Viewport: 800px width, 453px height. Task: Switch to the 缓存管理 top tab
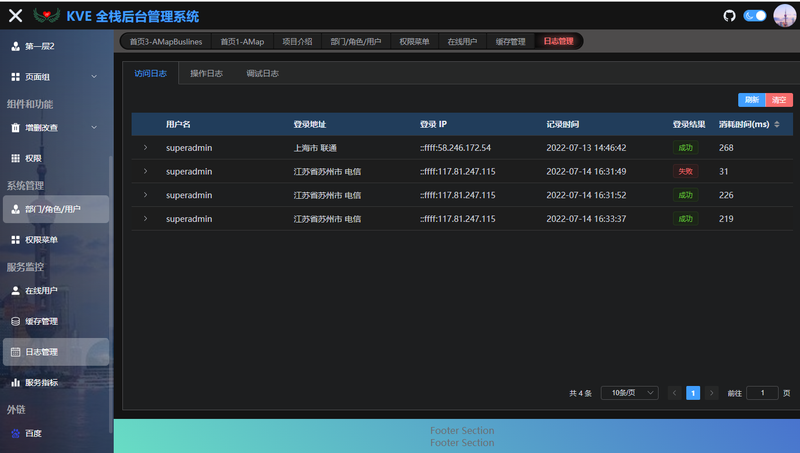click(x=510, y=41)
